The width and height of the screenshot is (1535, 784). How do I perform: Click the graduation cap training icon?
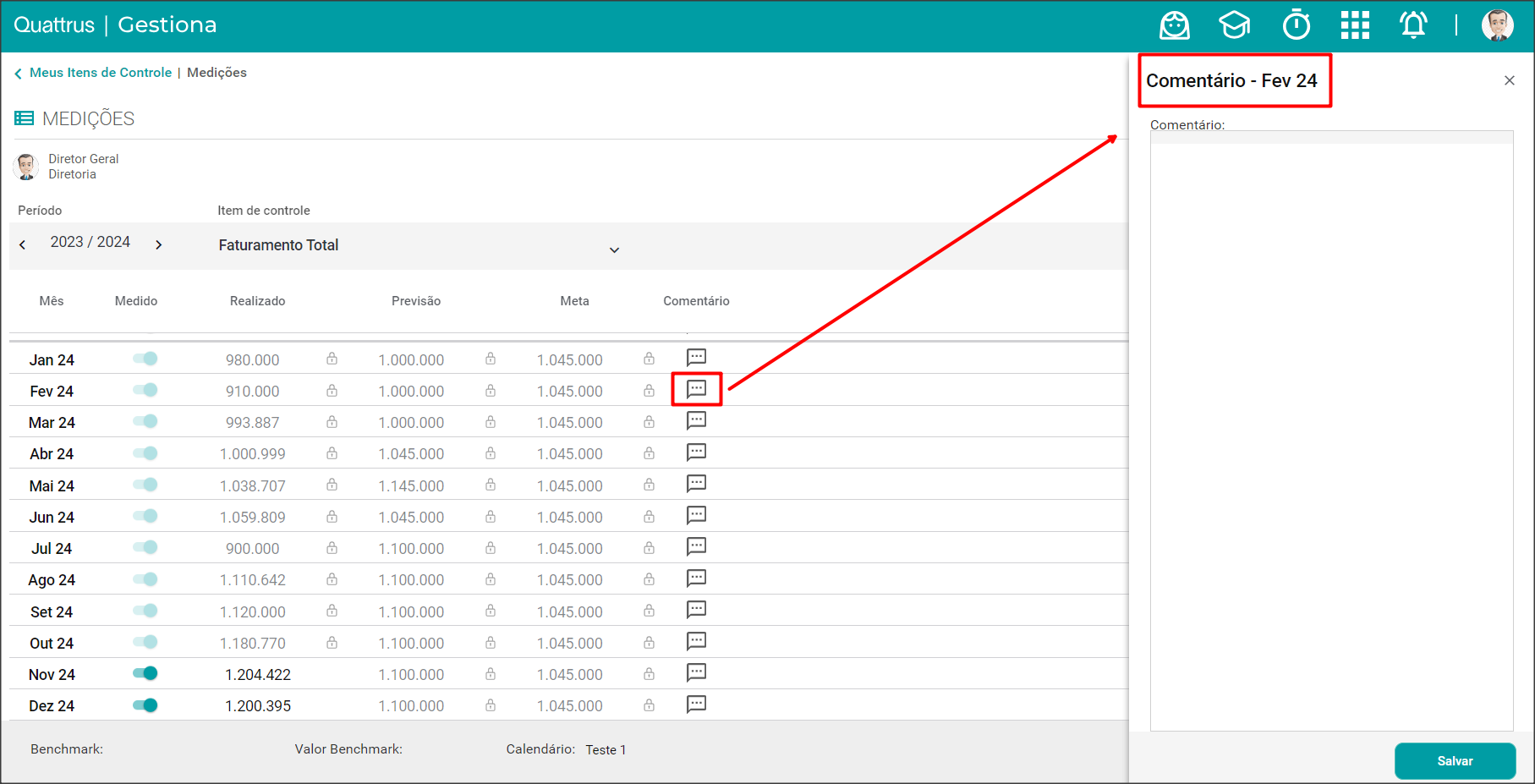click(x=1234, y=25)
